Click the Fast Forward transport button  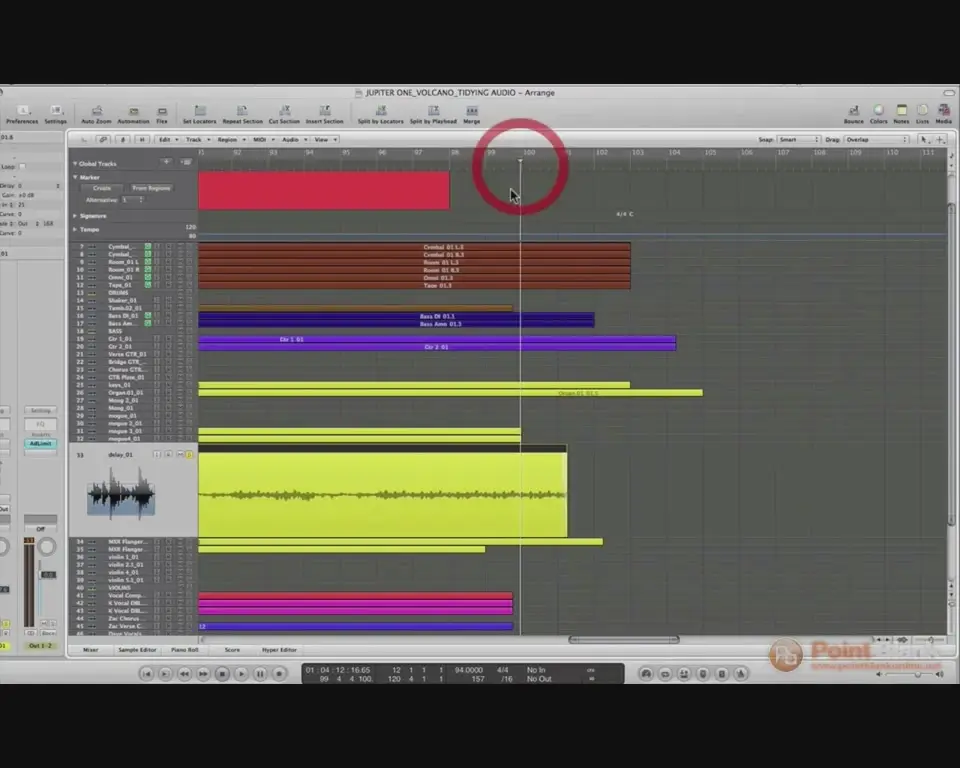[203, 674]
